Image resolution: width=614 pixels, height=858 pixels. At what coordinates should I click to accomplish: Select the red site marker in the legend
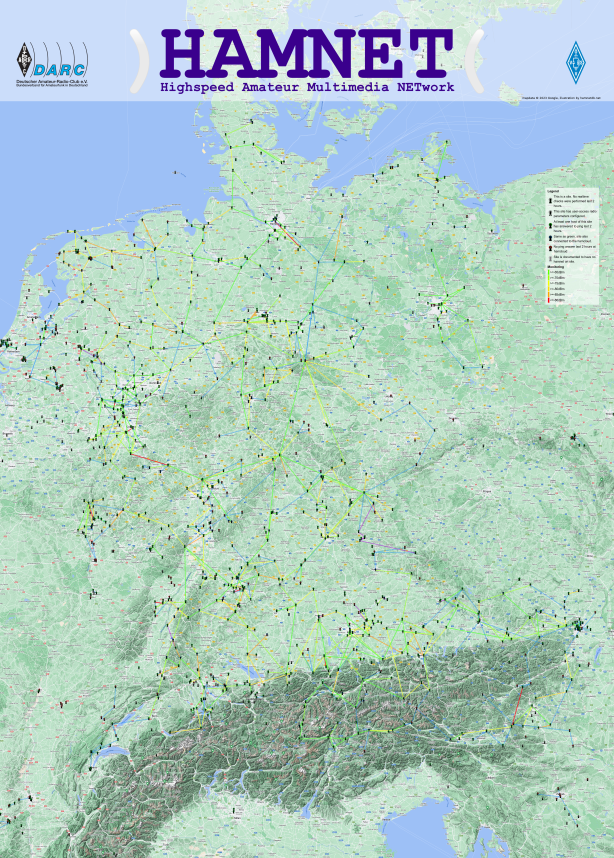tap(551, 248)
